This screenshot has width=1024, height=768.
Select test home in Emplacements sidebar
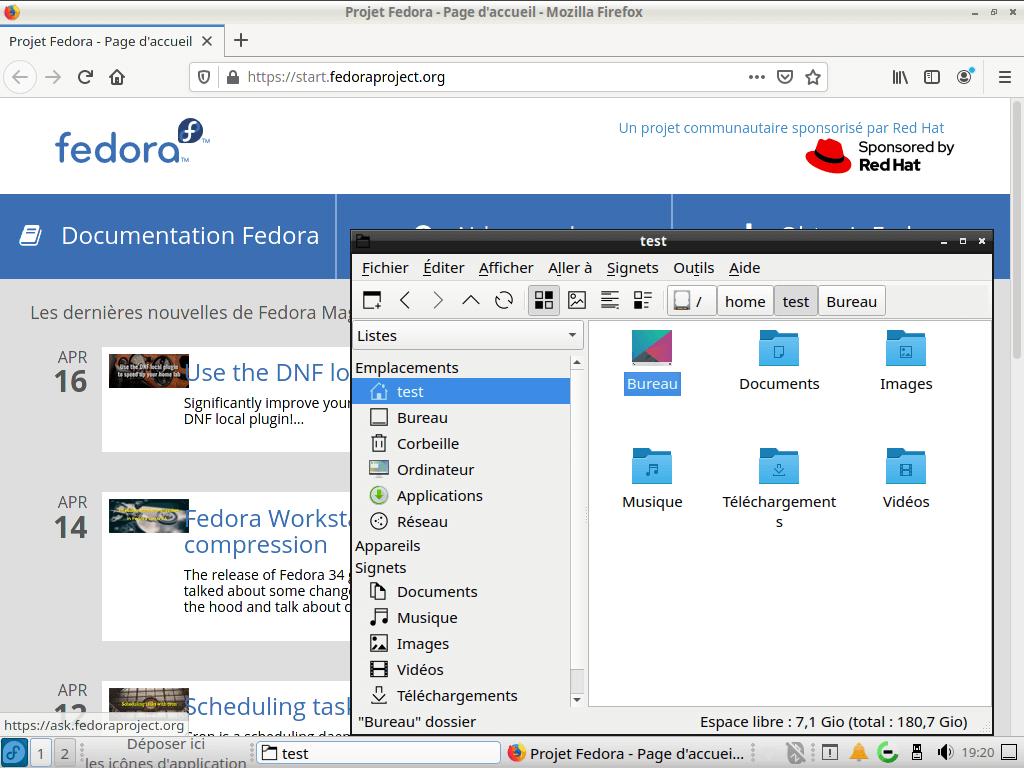click(x=461, y=391)
